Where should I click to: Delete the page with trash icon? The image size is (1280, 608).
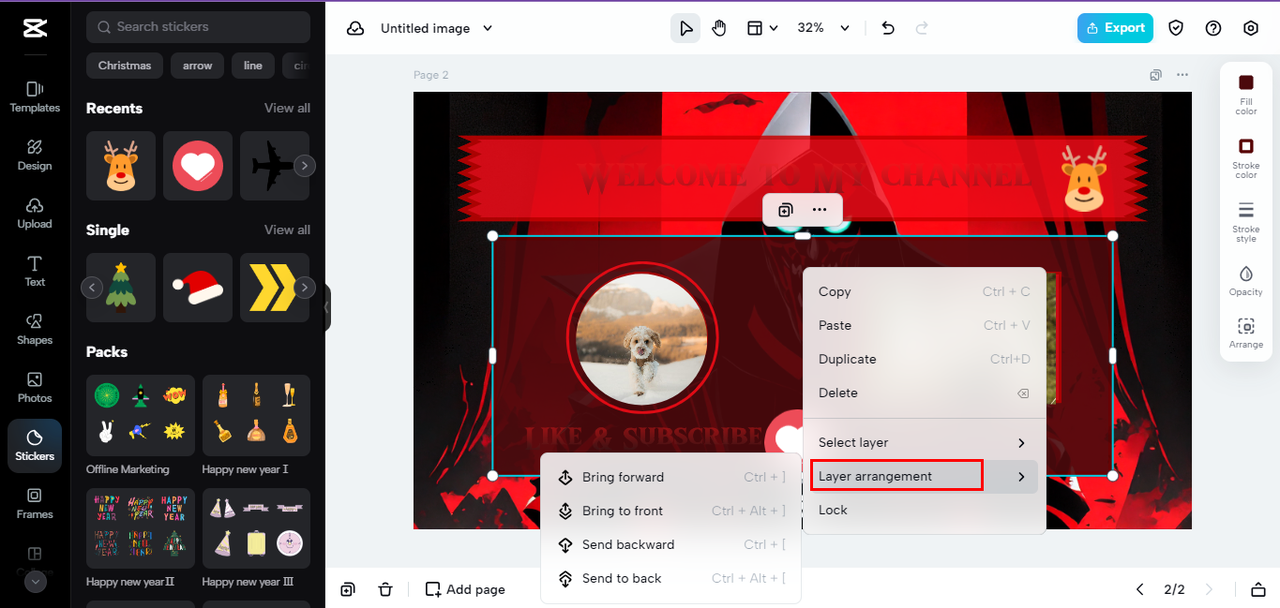pyautogui.click(x=385, y=590)
